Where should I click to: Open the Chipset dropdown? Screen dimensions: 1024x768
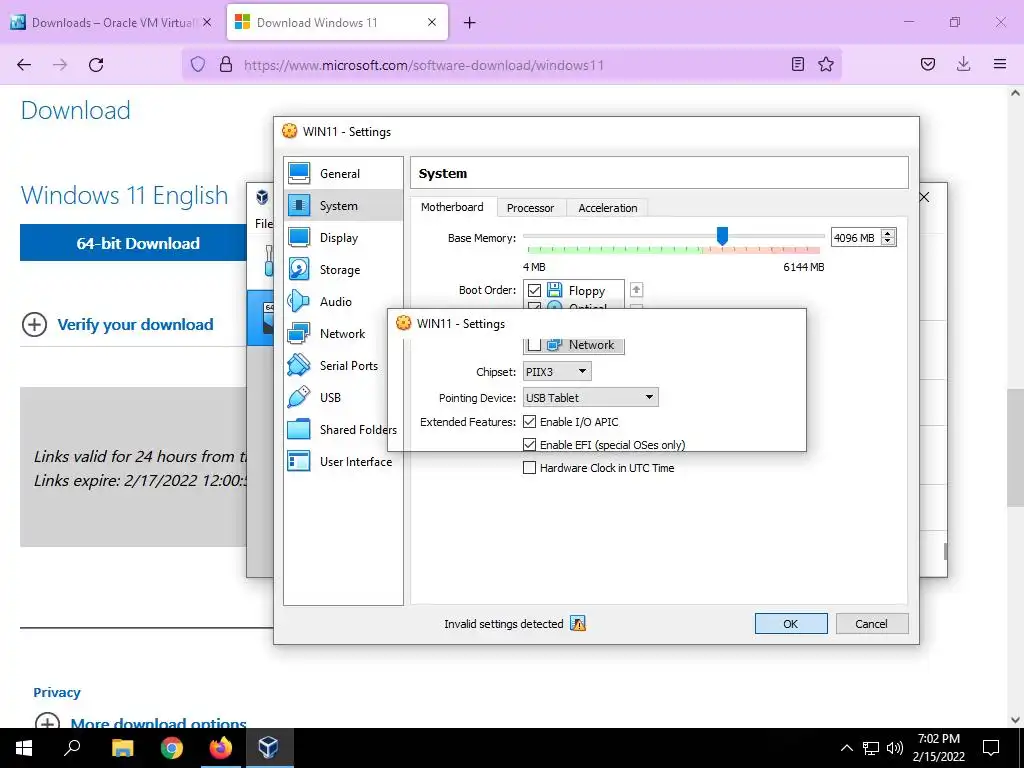(557, 372)
